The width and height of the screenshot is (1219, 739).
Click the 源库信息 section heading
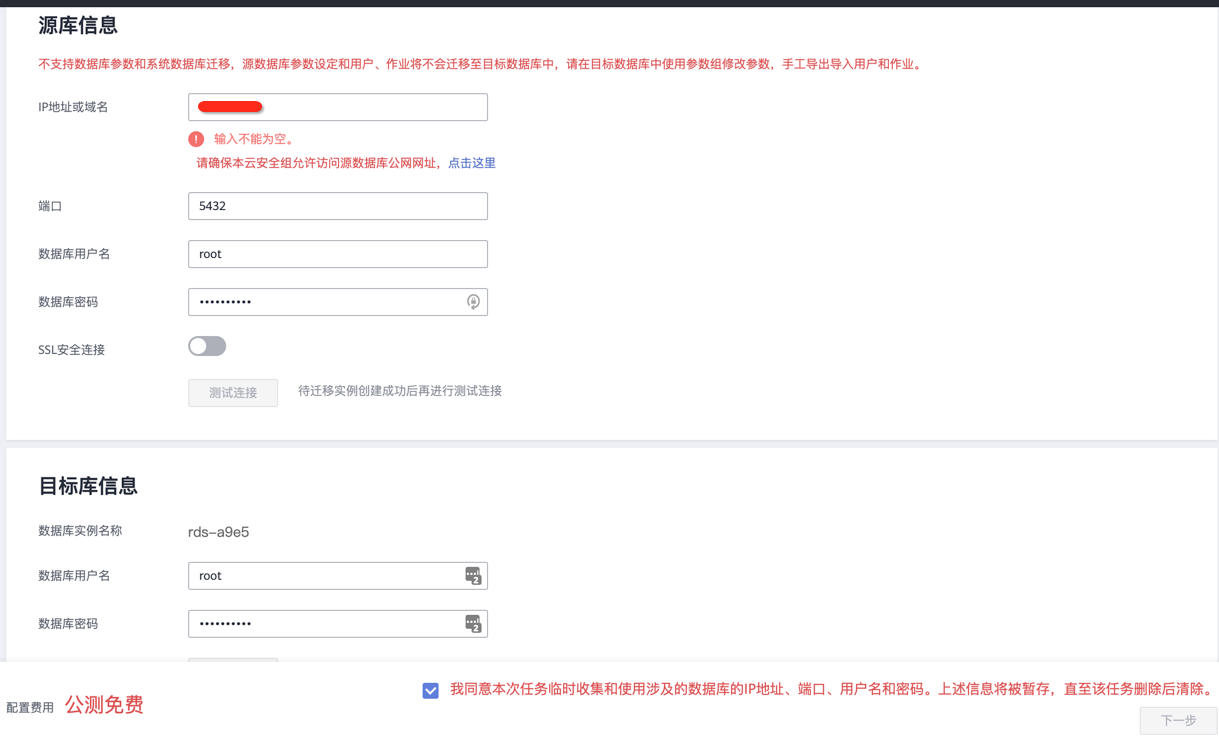click(x=78, y=25)
